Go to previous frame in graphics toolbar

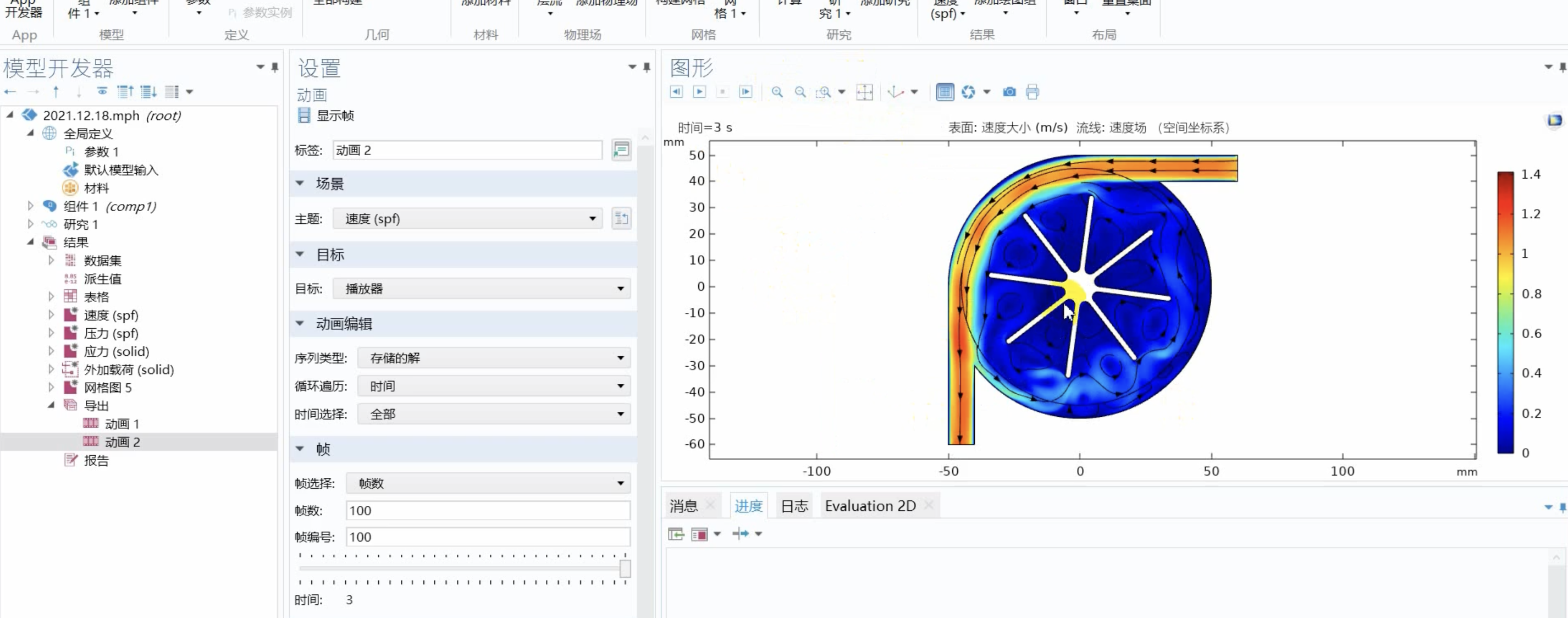(x=676, y=92)
